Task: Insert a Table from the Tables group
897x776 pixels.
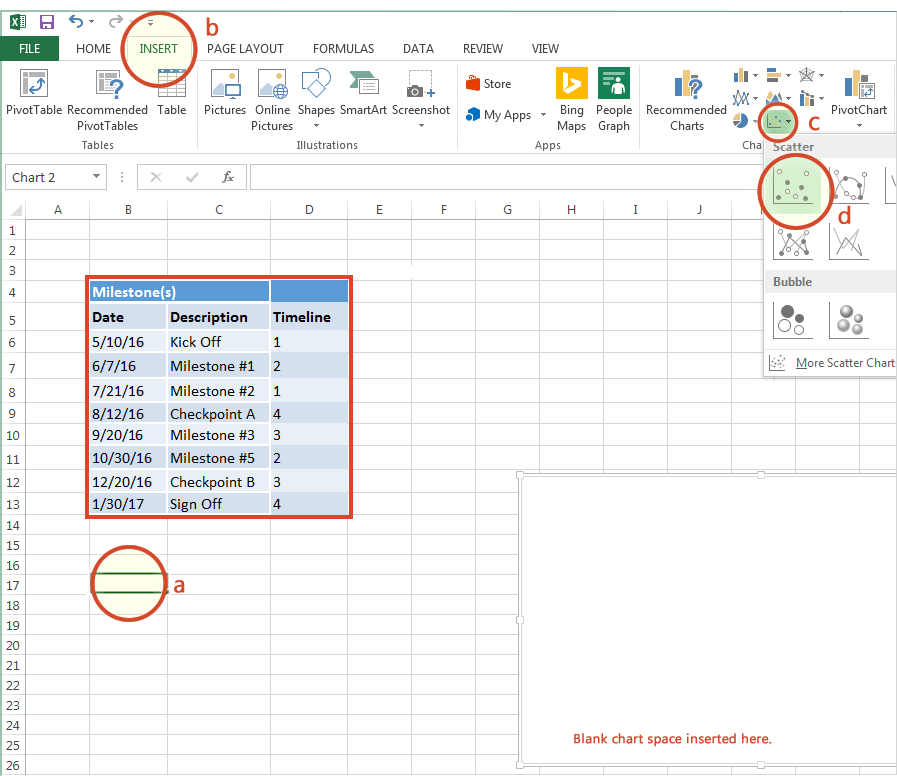Action: pyautogui.click(x=171, y=95)
